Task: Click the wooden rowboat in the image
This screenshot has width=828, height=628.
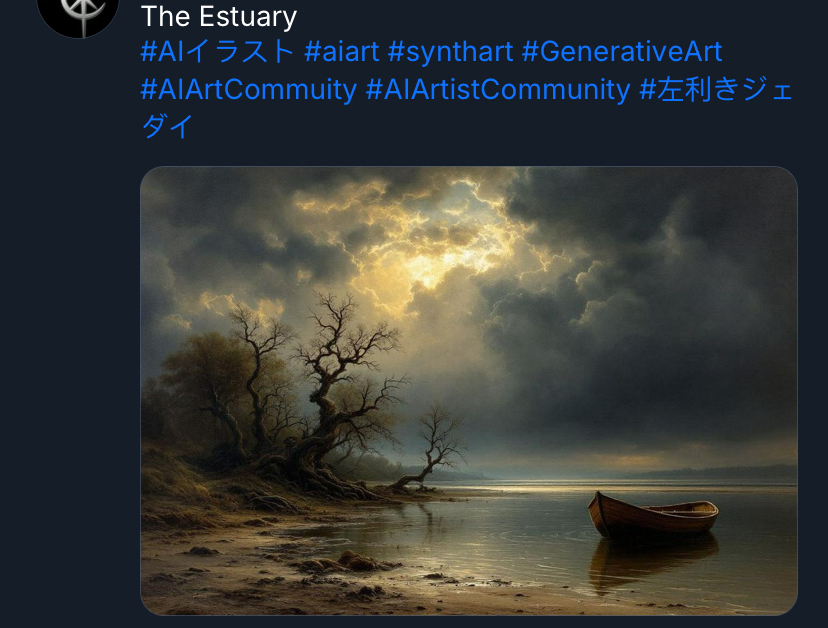Action: pyautogui.click(x=653, y=515)
